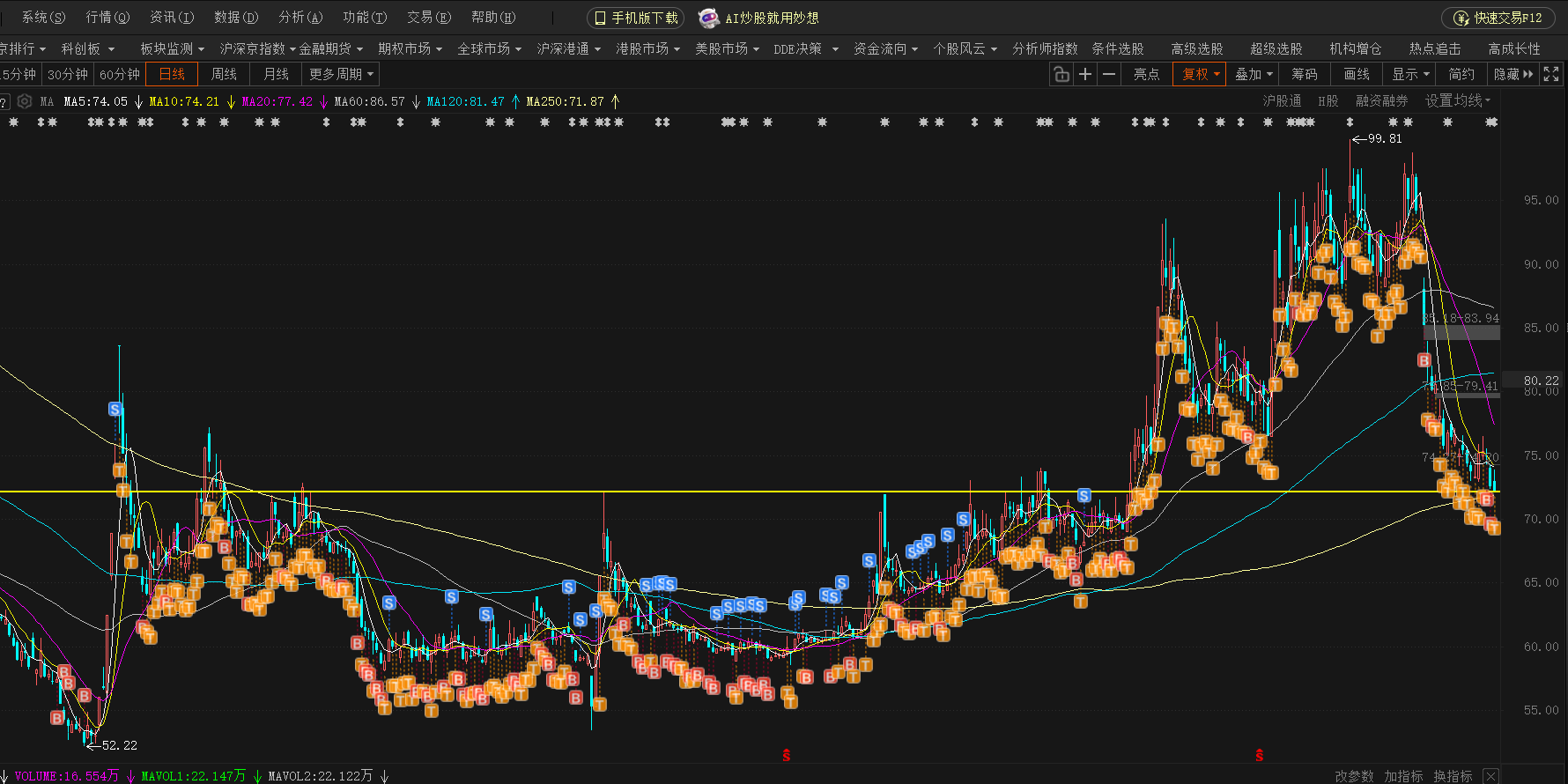Expand 更多周期 period dropdown
The height and width of the screenshot is (784, 1568).
tap(341, 75)
